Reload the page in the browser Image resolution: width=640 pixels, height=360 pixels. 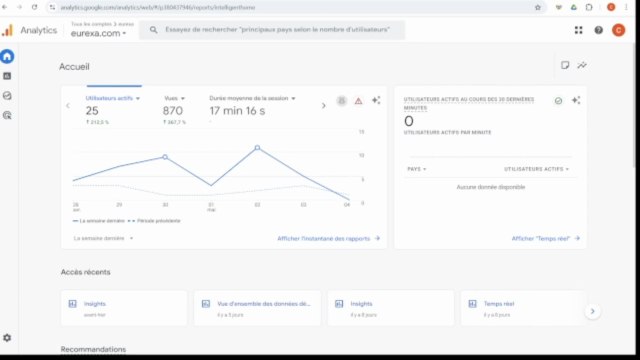click(x=34, y=7)
